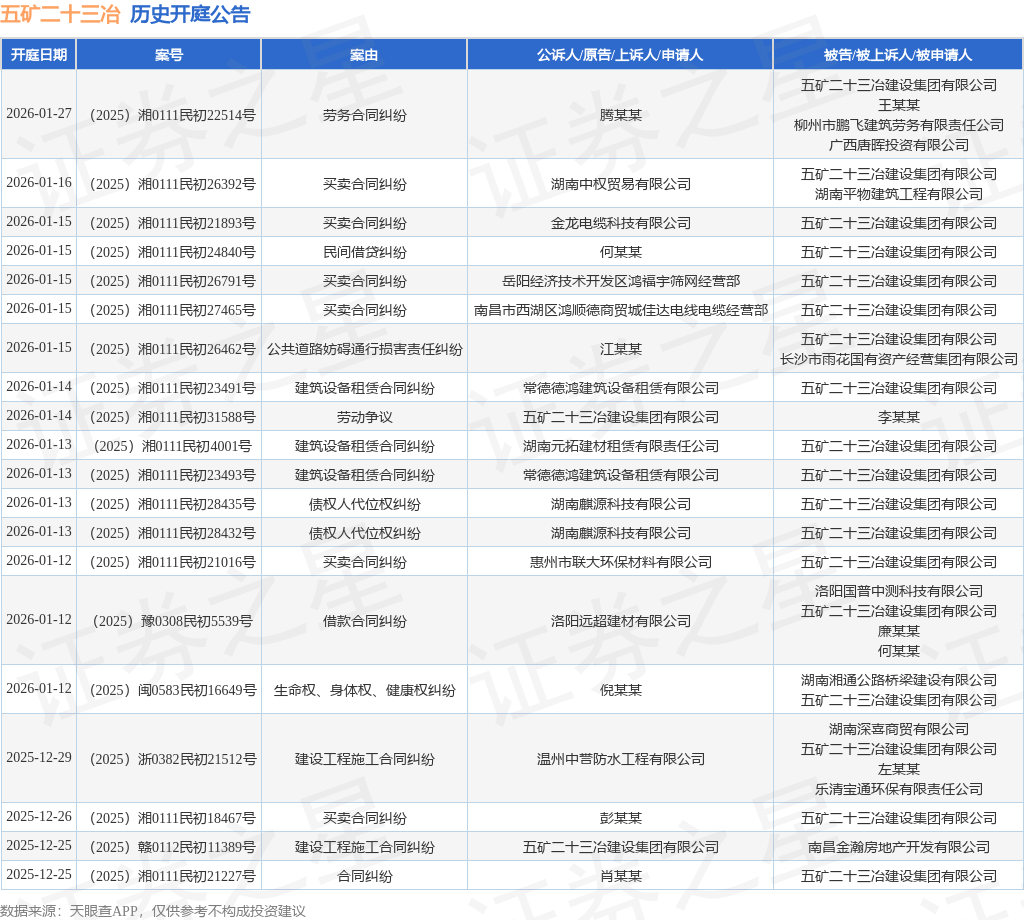Click case number 浙0382民初21512号

coord(172,759)
